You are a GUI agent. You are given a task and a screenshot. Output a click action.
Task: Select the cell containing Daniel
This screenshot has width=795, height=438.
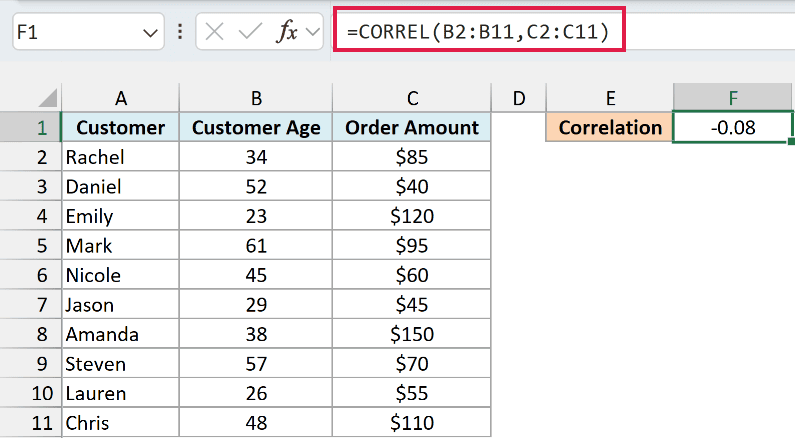click(121, 187)
